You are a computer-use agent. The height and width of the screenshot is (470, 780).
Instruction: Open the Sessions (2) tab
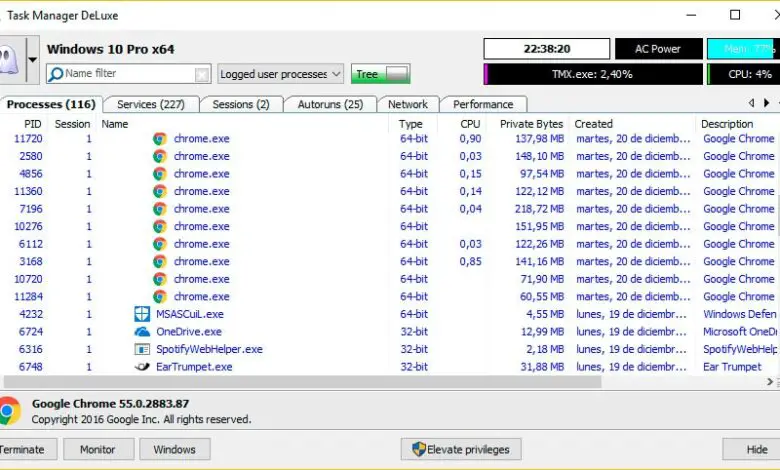pos(241,104)
